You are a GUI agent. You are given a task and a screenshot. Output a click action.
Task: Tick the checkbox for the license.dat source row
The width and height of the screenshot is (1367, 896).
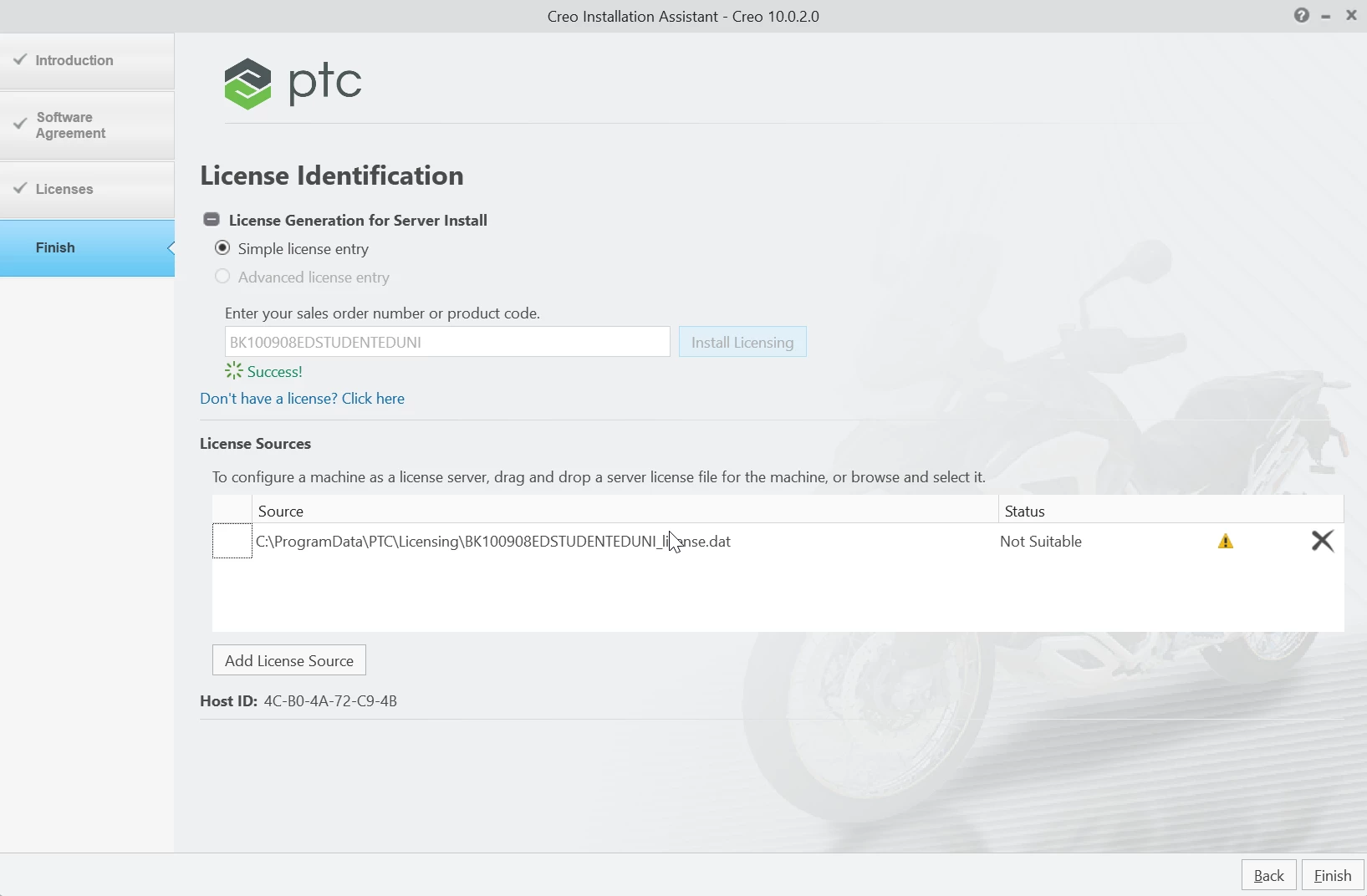click(232, 541)
